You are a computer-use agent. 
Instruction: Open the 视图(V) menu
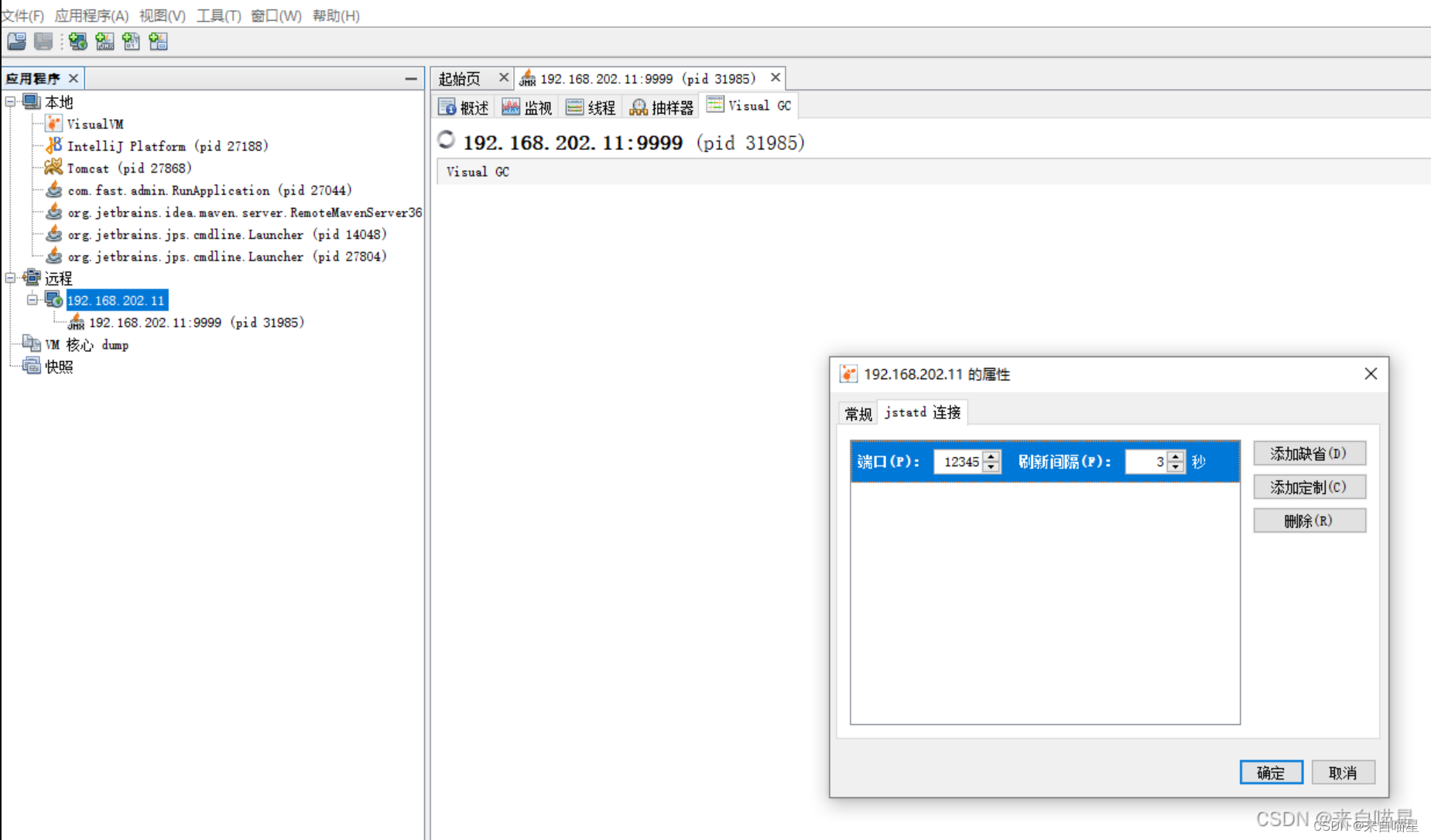point(163,15)
